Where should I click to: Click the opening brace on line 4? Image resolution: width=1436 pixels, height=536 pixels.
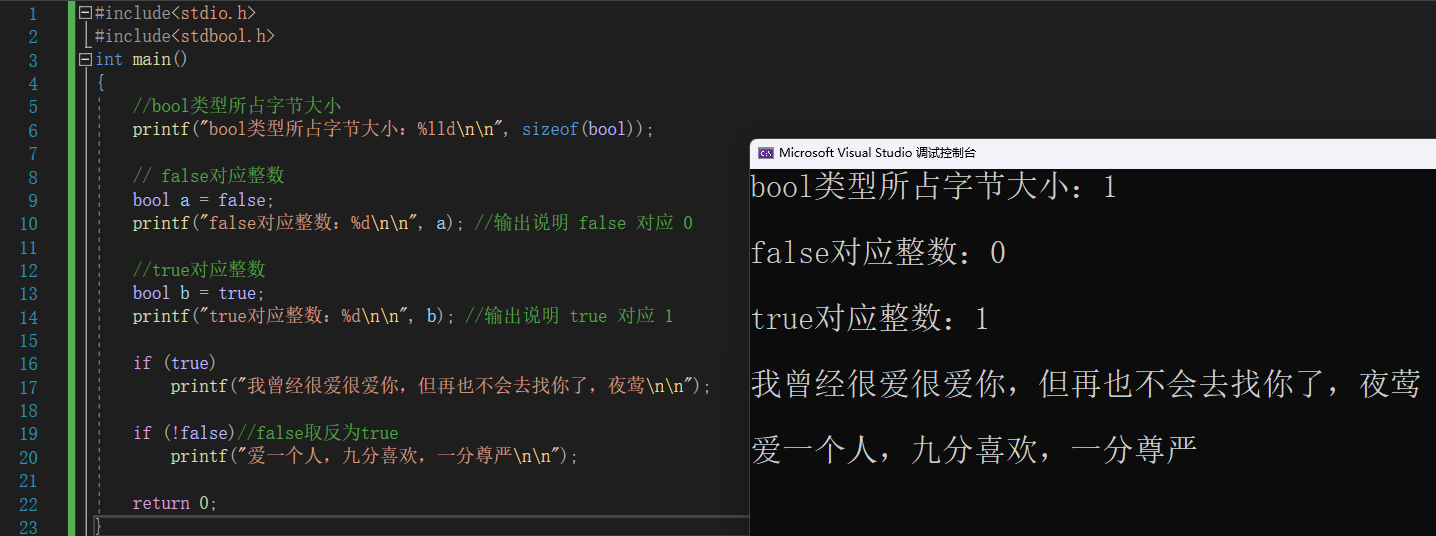tap(100, 83)
